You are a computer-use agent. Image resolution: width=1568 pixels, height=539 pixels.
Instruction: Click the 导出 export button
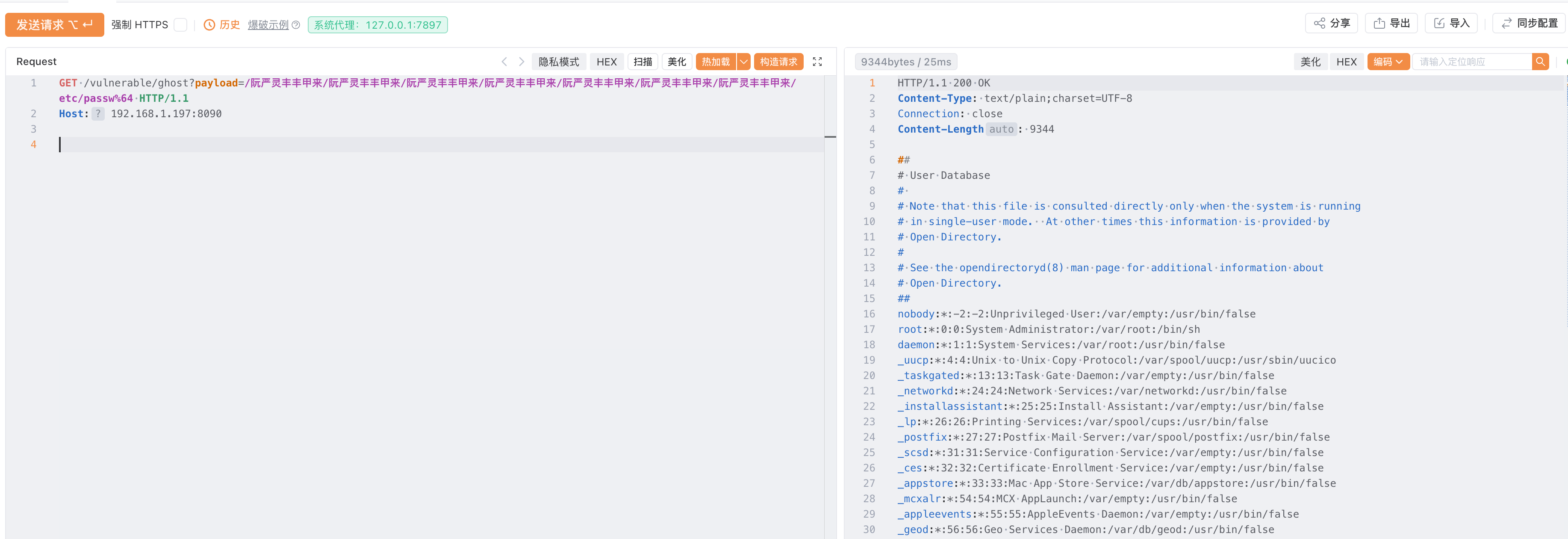tap(1391, 23)
